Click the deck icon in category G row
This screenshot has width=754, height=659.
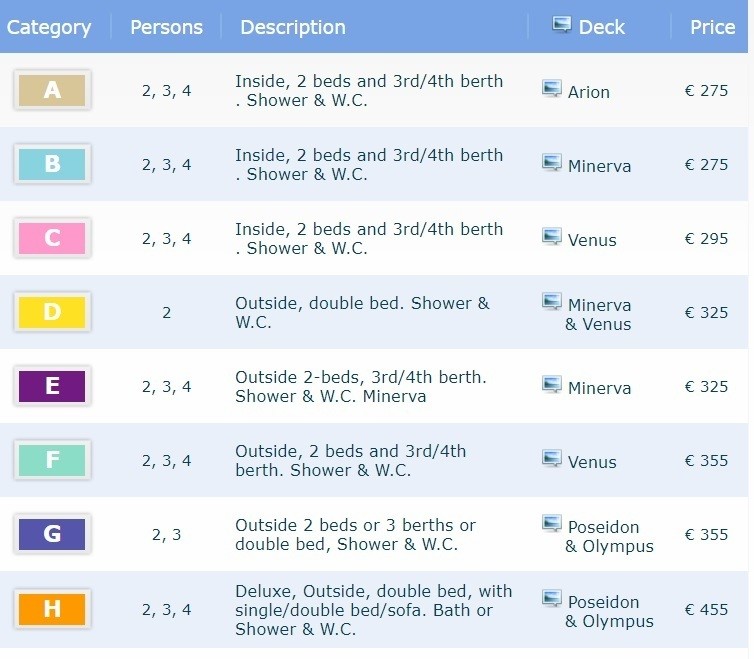coord(552,523)
